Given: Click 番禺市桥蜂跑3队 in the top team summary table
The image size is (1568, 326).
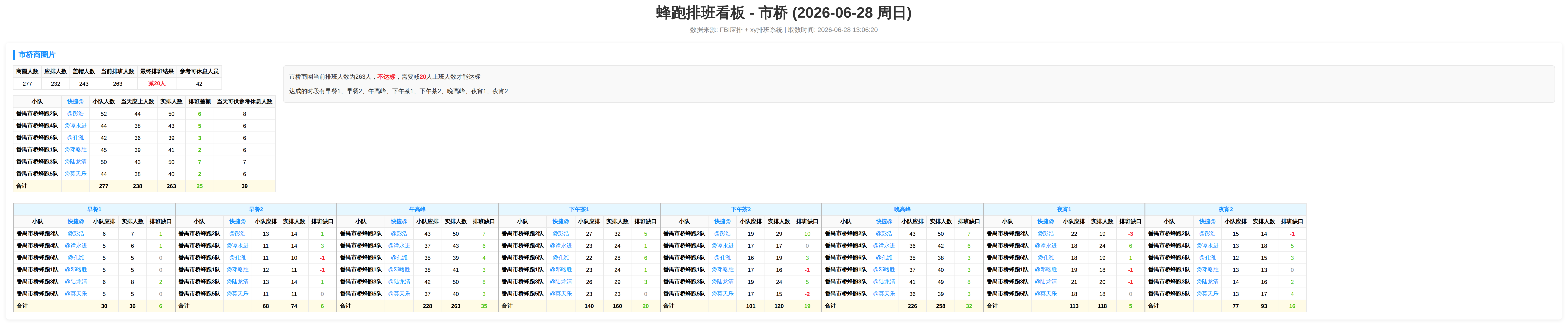Looking at the screenshot, I should [x=37, y=162].
